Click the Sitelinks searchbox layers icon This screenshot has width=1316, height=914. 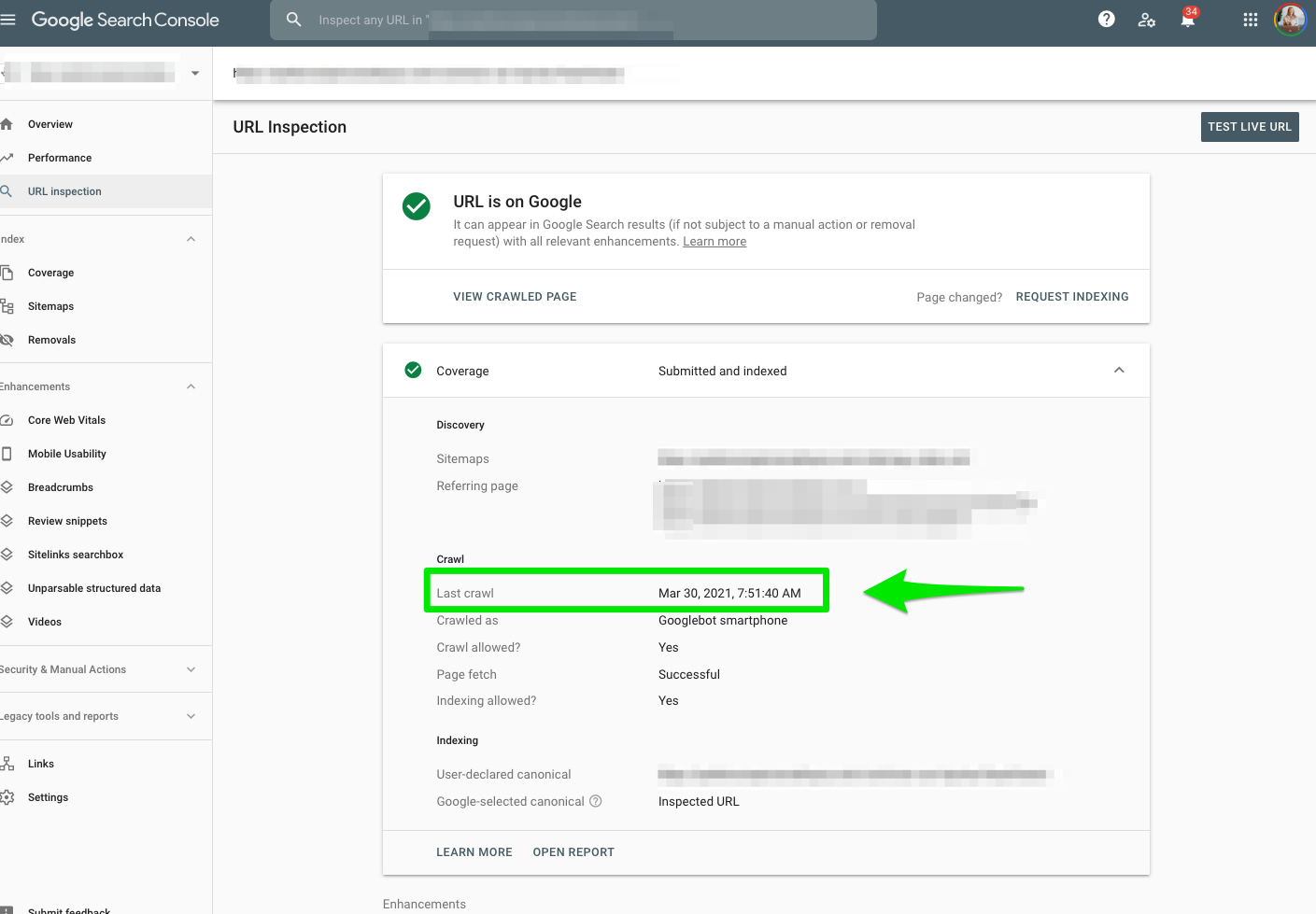[x=7, y=555]
